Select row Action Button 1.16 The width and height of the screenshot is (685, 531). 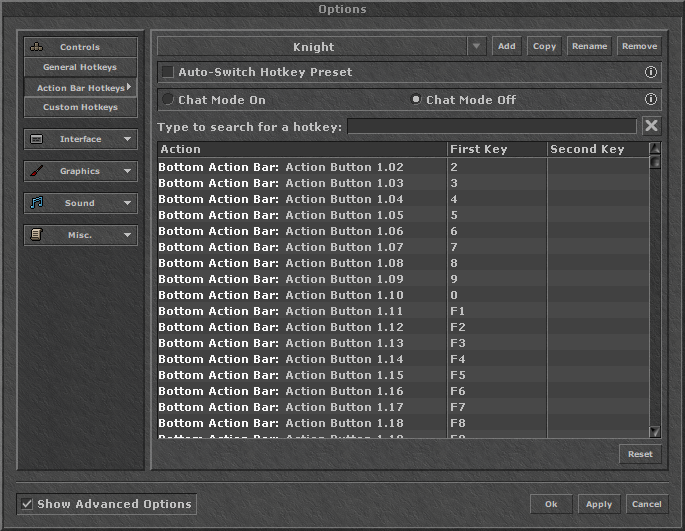coord(403,391)
